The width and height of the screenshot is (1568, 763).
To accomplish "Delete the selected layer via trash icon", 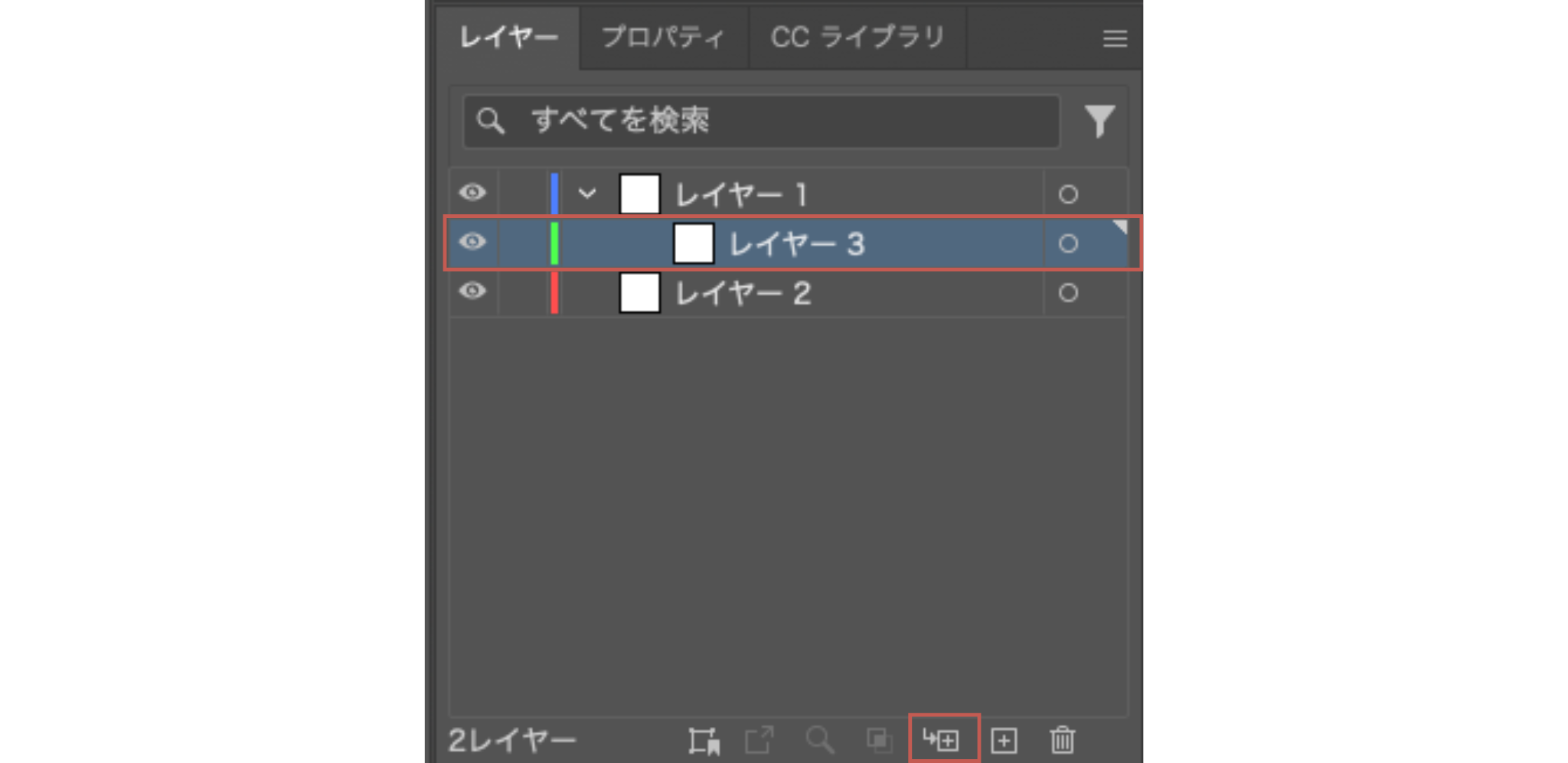I will (1063, 739).
